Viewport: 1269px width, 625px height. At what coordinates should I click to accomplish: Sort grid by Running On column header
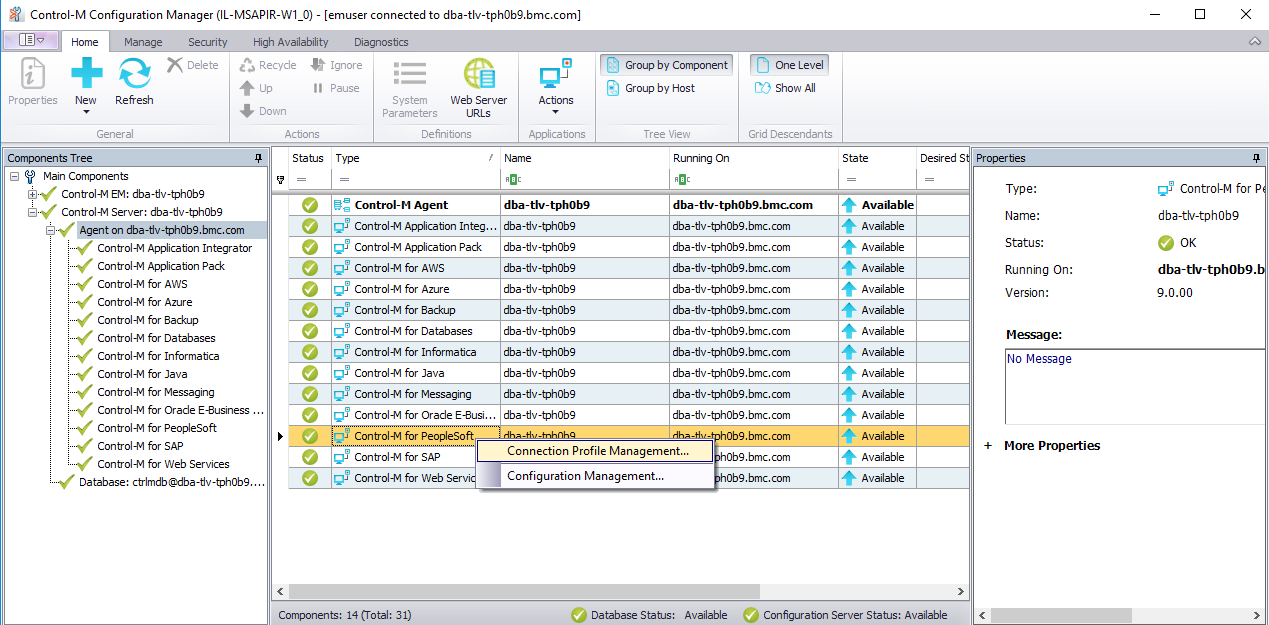pos(753,158)
